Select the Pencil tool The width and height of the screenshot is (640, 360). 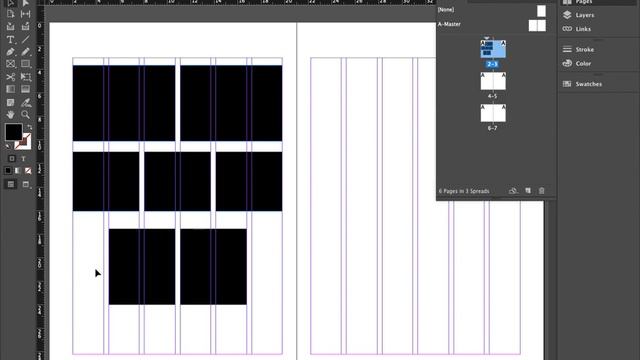click(25, 52)
